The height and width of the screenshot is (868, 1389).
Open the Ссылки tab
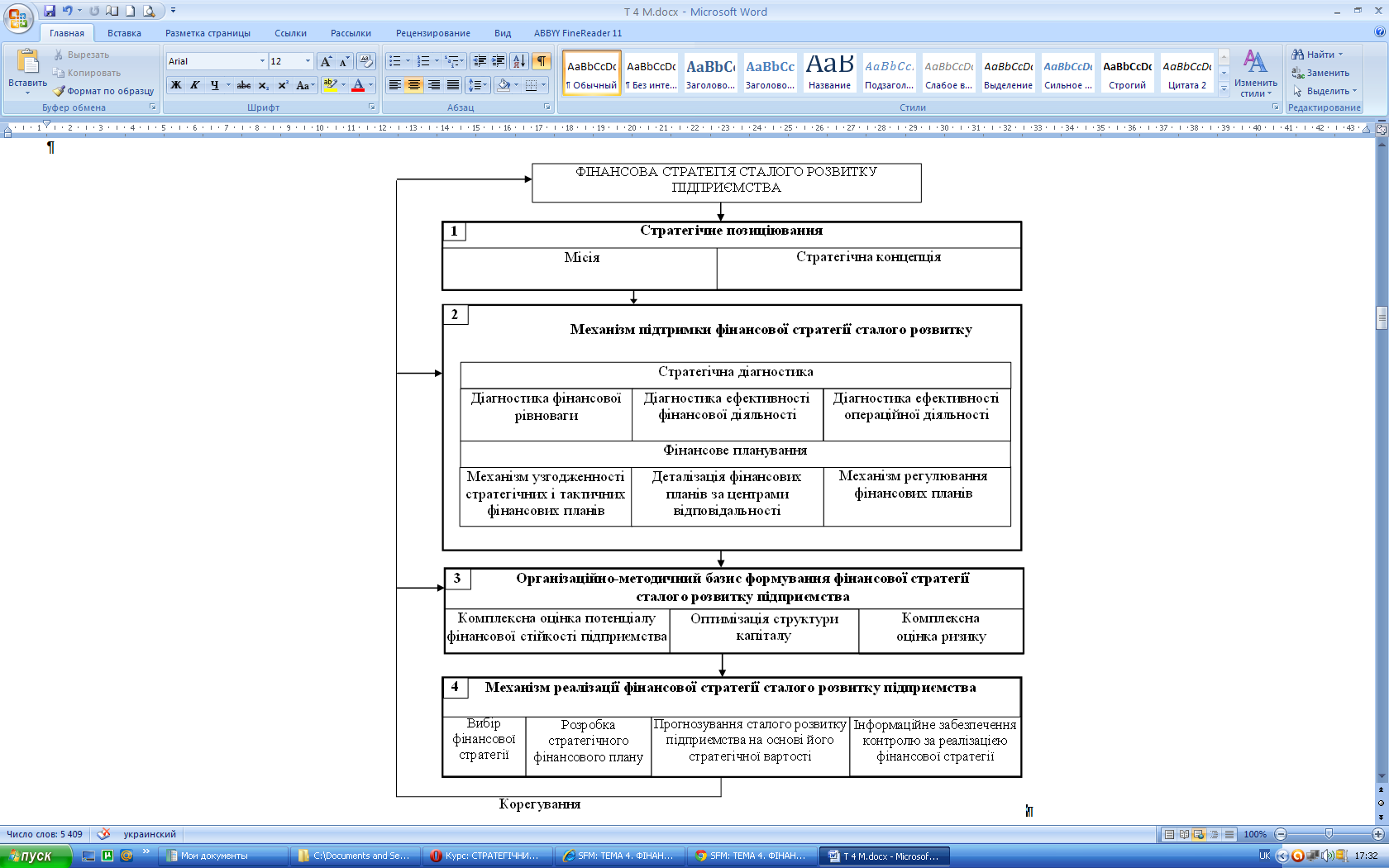(290, 33)
